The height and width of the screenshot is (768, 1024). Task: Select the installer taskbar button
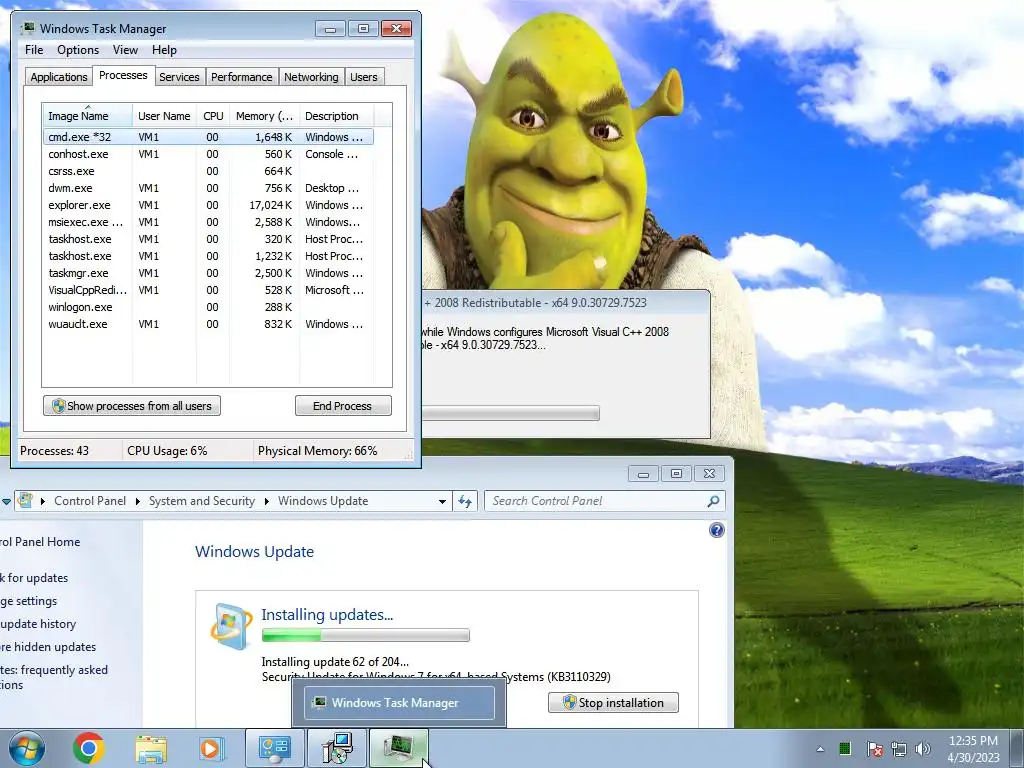pos(337,748)
